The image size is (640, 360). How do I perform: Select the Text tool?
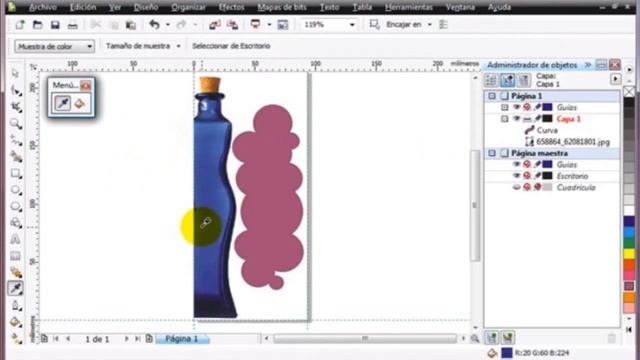click(x=16, y=239)
